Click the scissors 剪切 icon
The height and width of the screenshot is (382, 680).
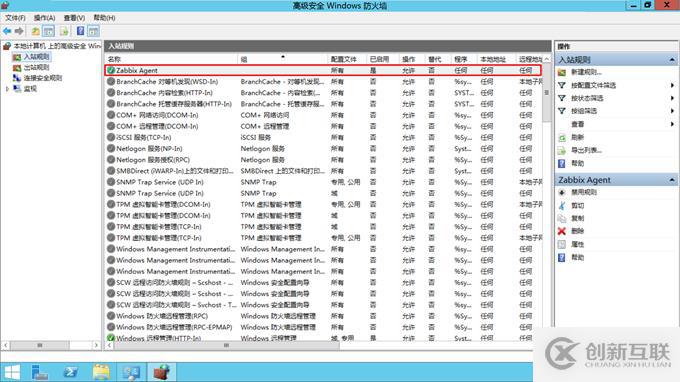tap(562, 206)
